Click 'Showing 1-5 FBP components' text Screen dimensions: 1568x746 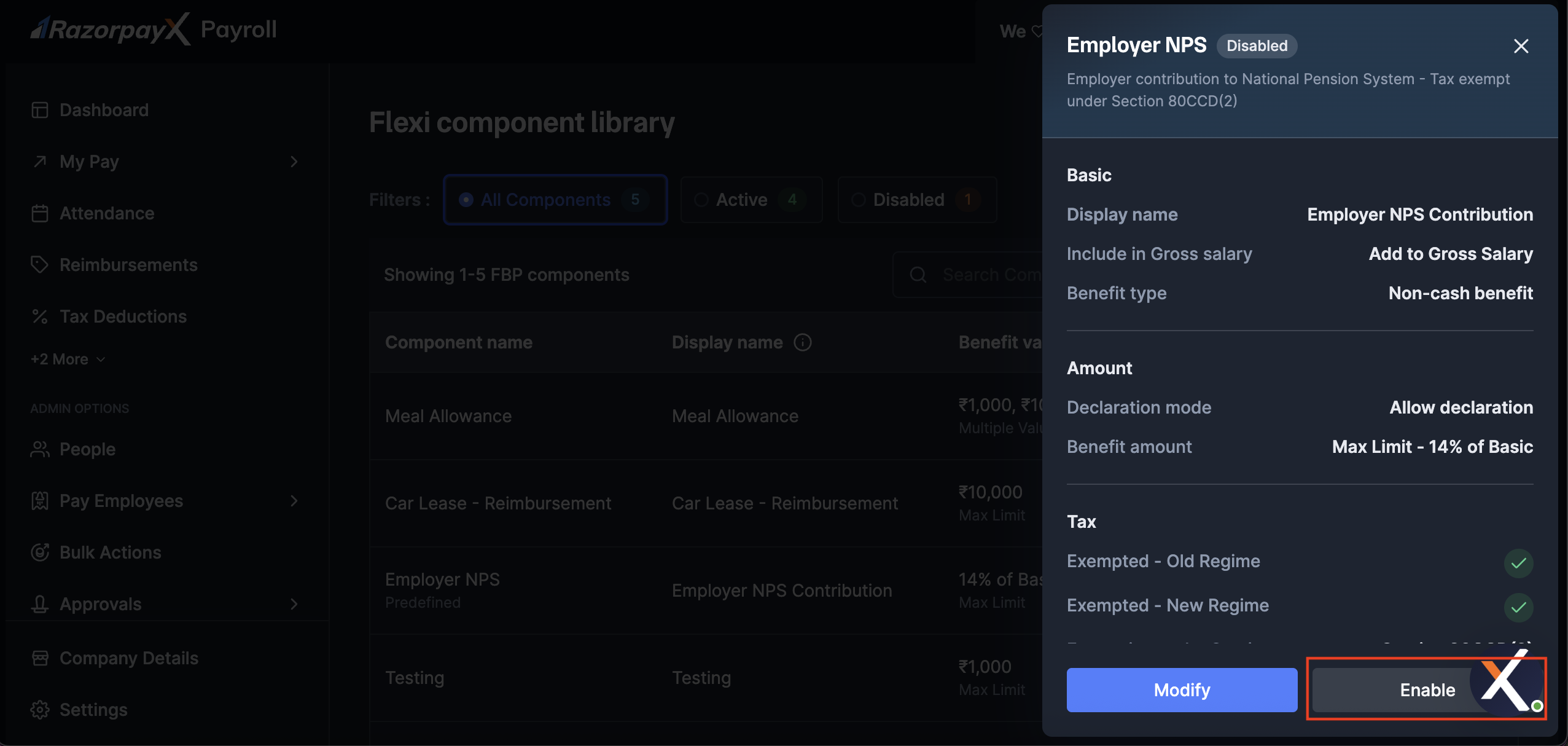coord(507,275)
